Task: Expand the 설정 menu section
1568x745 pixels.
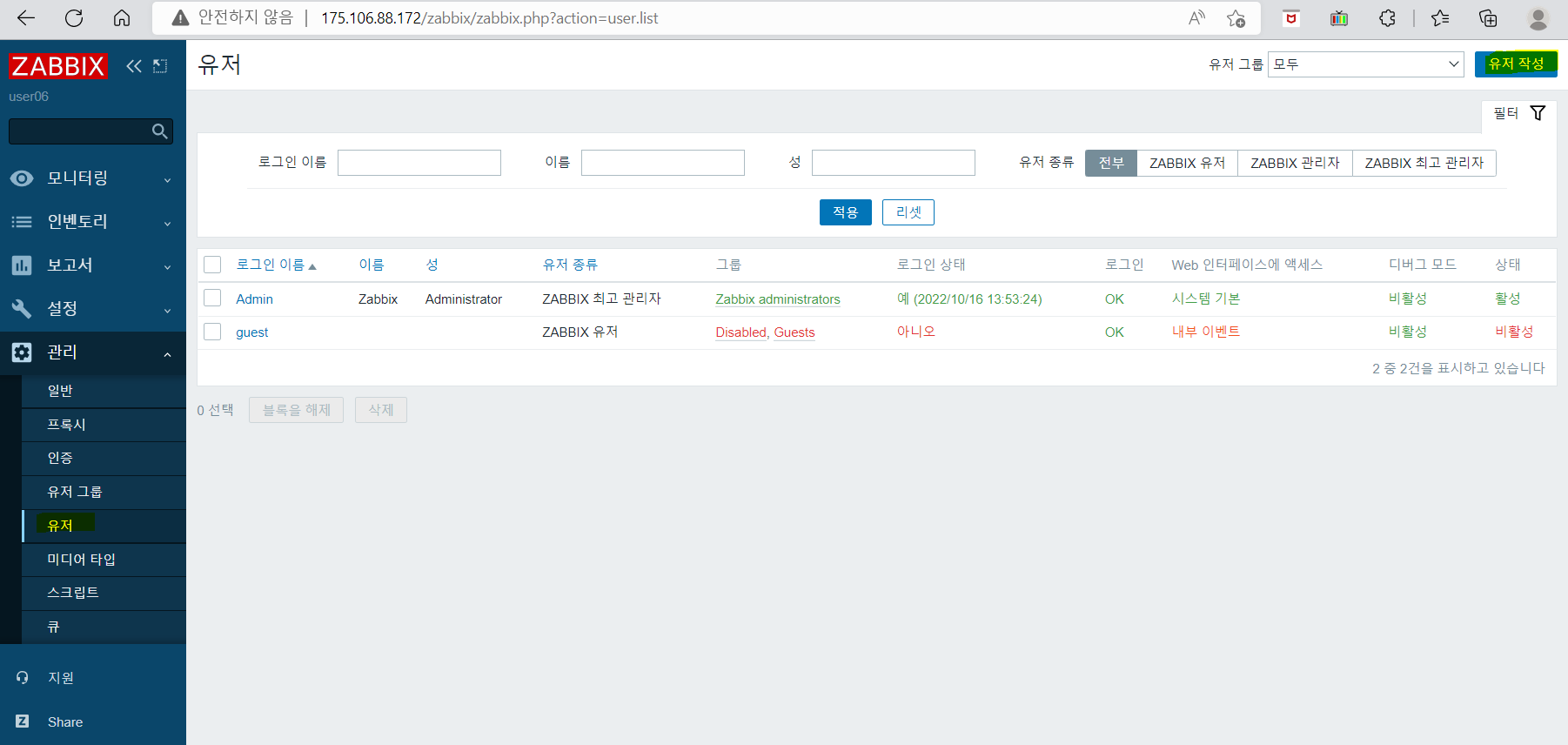Action: tap(93, 309)
